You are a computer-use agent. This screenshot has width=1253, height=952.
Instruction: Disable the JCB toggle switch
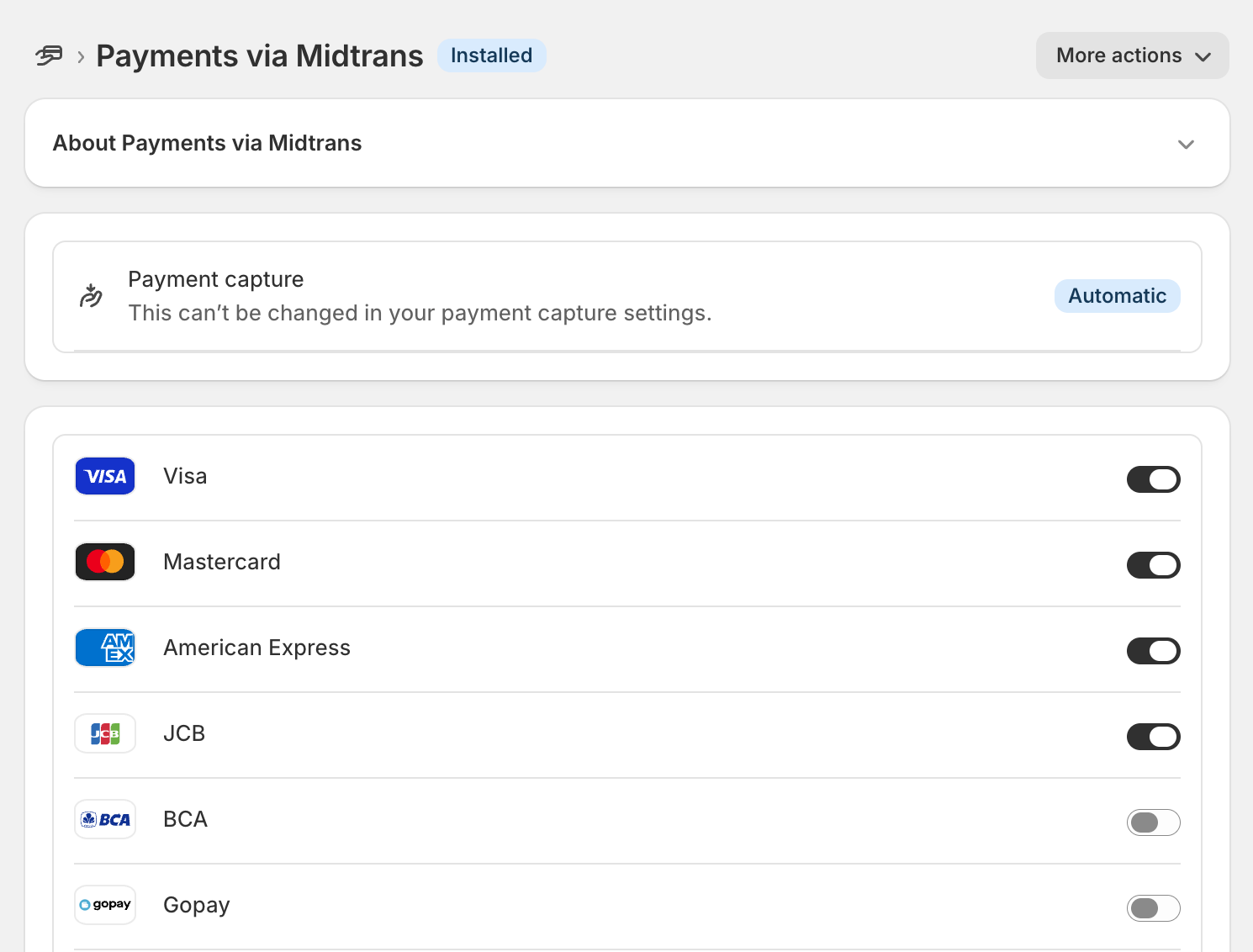1153,737
